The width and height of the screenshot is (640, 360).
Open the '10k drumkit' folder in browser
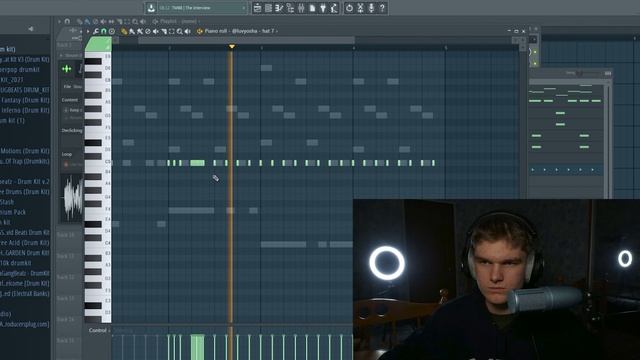point(16,263)
